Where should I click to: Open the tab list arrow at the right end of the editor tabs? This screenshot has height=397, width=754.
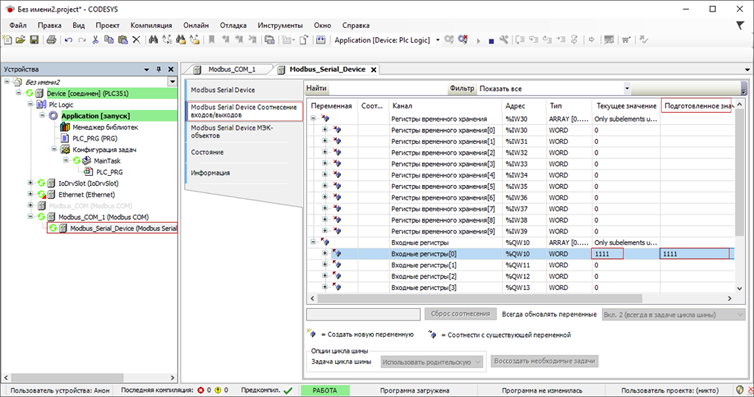[x=747, y=70]
